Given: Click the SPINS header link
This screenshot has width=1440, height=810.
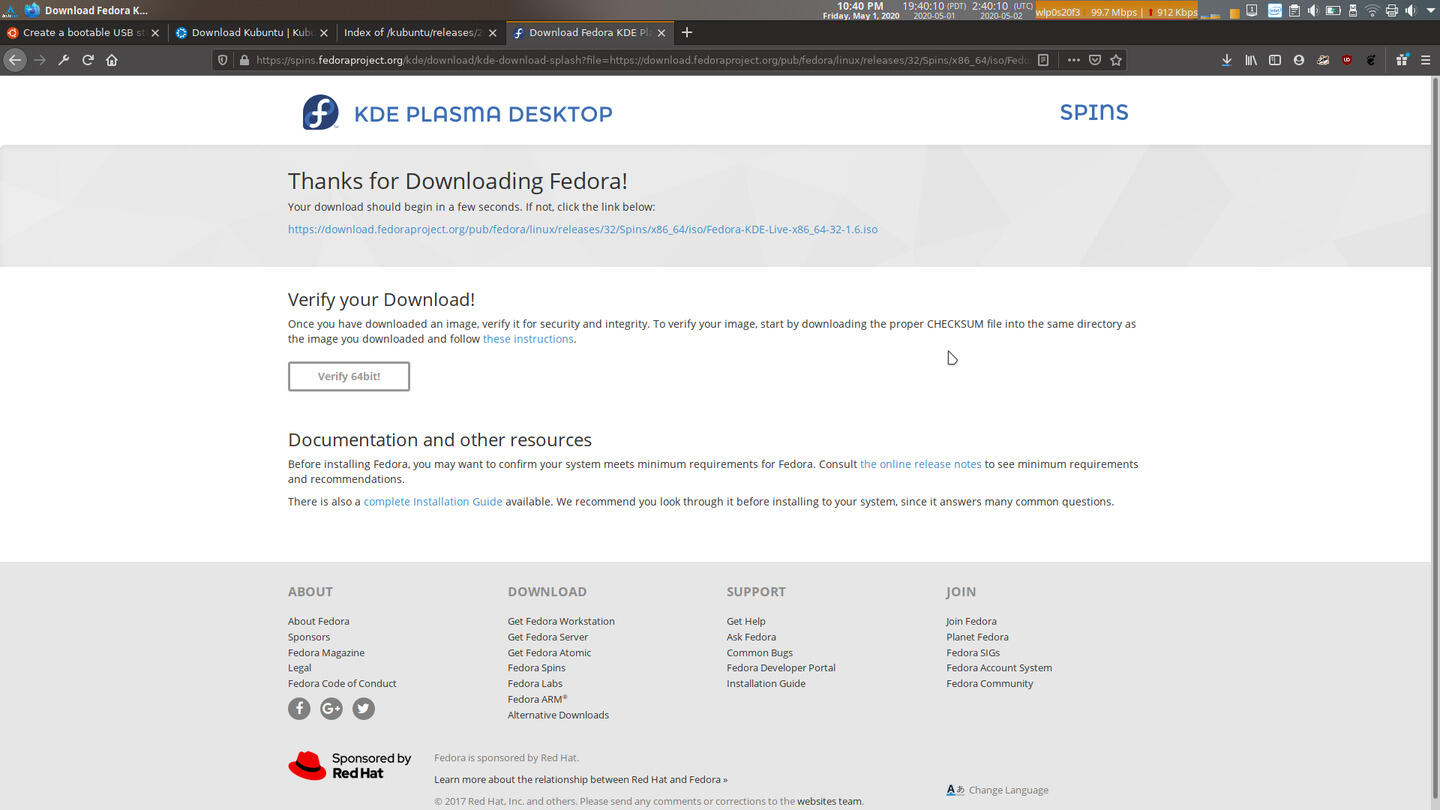Looking at the screenshot, I should pyautogui.click(x=1094, y=112).
